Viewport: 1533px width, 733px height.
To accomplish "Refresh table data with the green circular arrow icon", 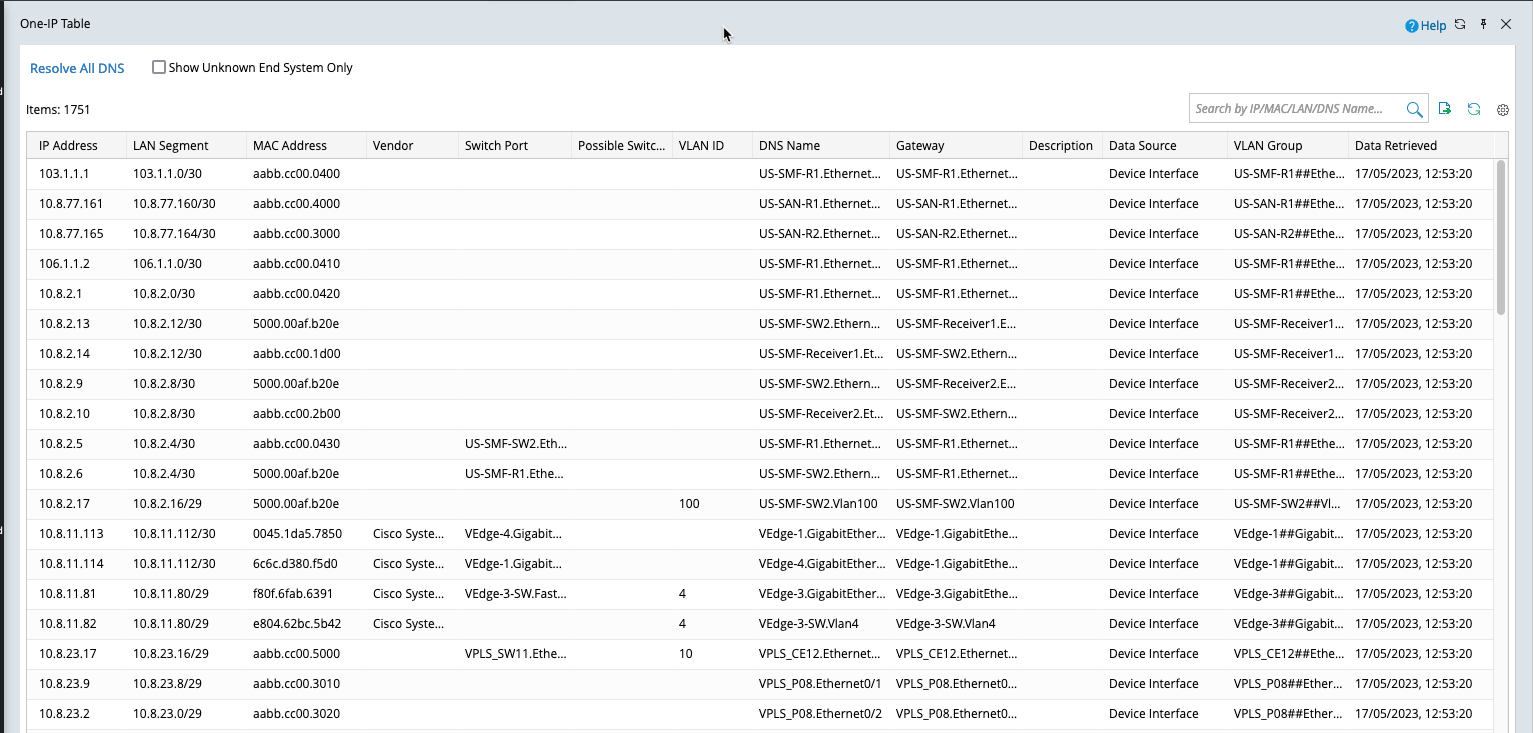I will tap(1473, 109).
